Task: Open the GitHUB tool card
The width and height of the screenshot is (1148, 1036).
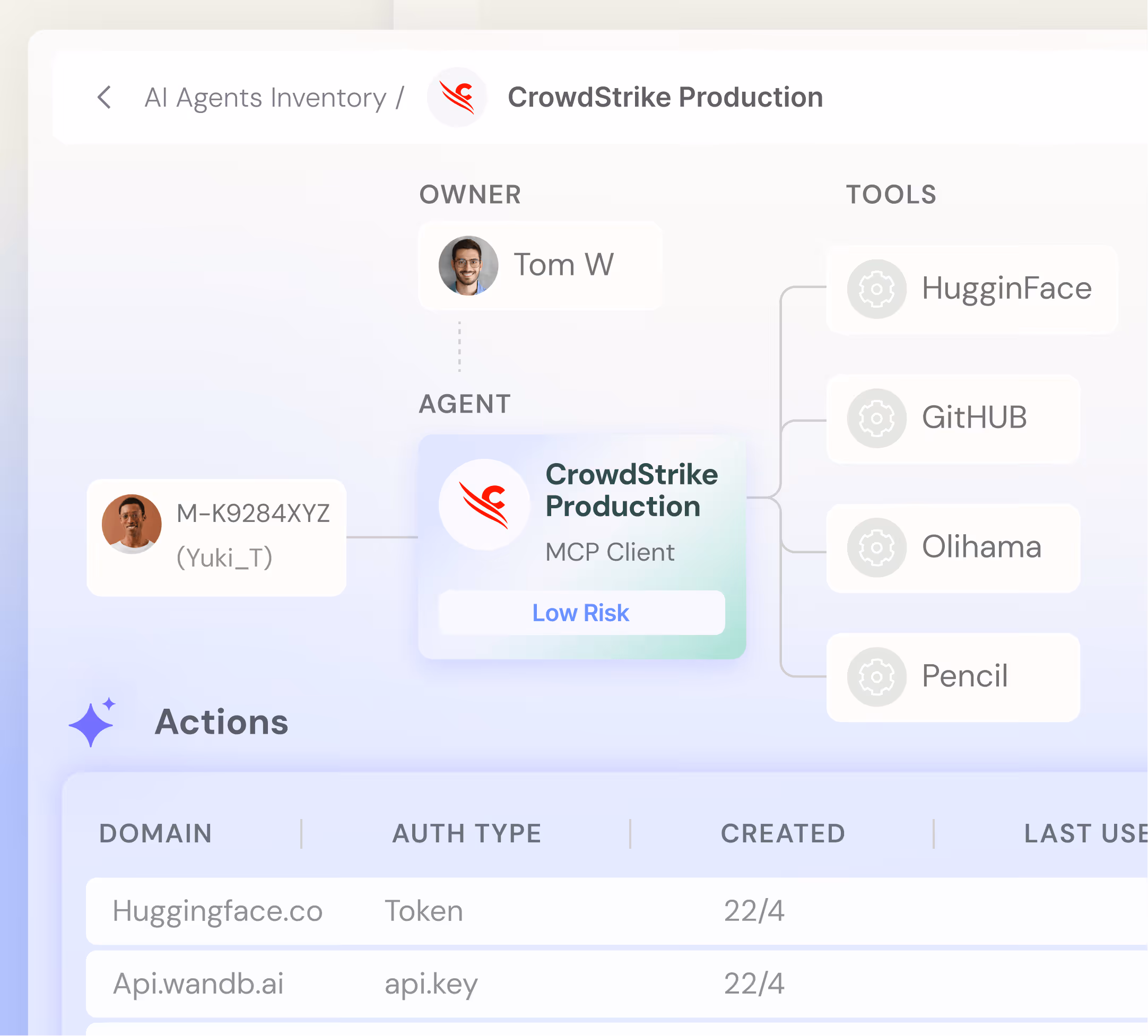Action: pyautogui.click(x=953, y=419)
